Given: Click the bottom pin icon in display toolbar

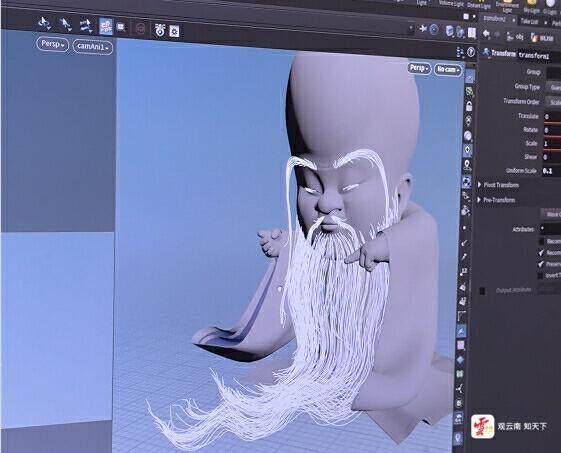Looking at the screenshot, I should (x=458, y=438).
